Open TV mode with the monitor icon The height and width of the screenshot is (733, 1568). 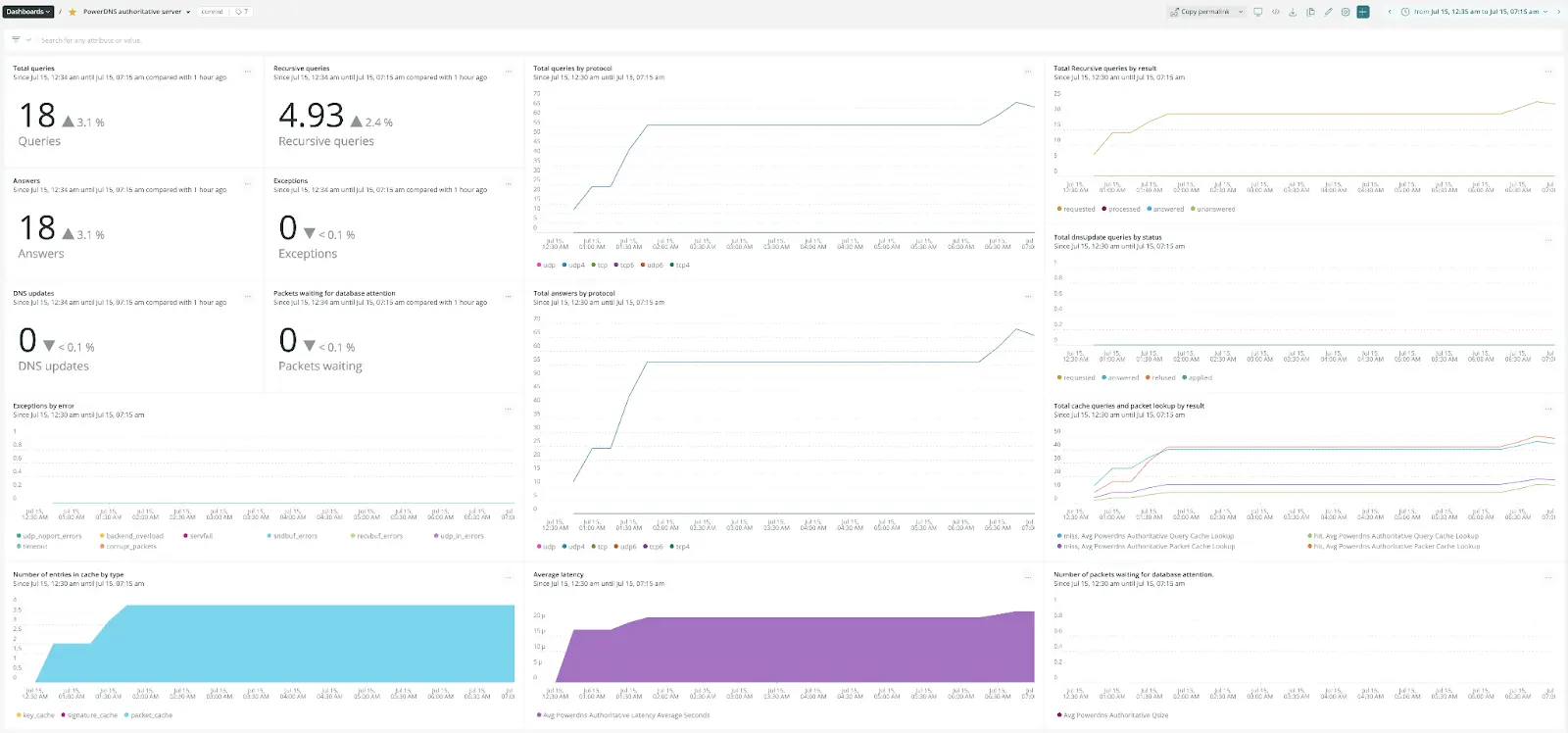(1258, 12)
